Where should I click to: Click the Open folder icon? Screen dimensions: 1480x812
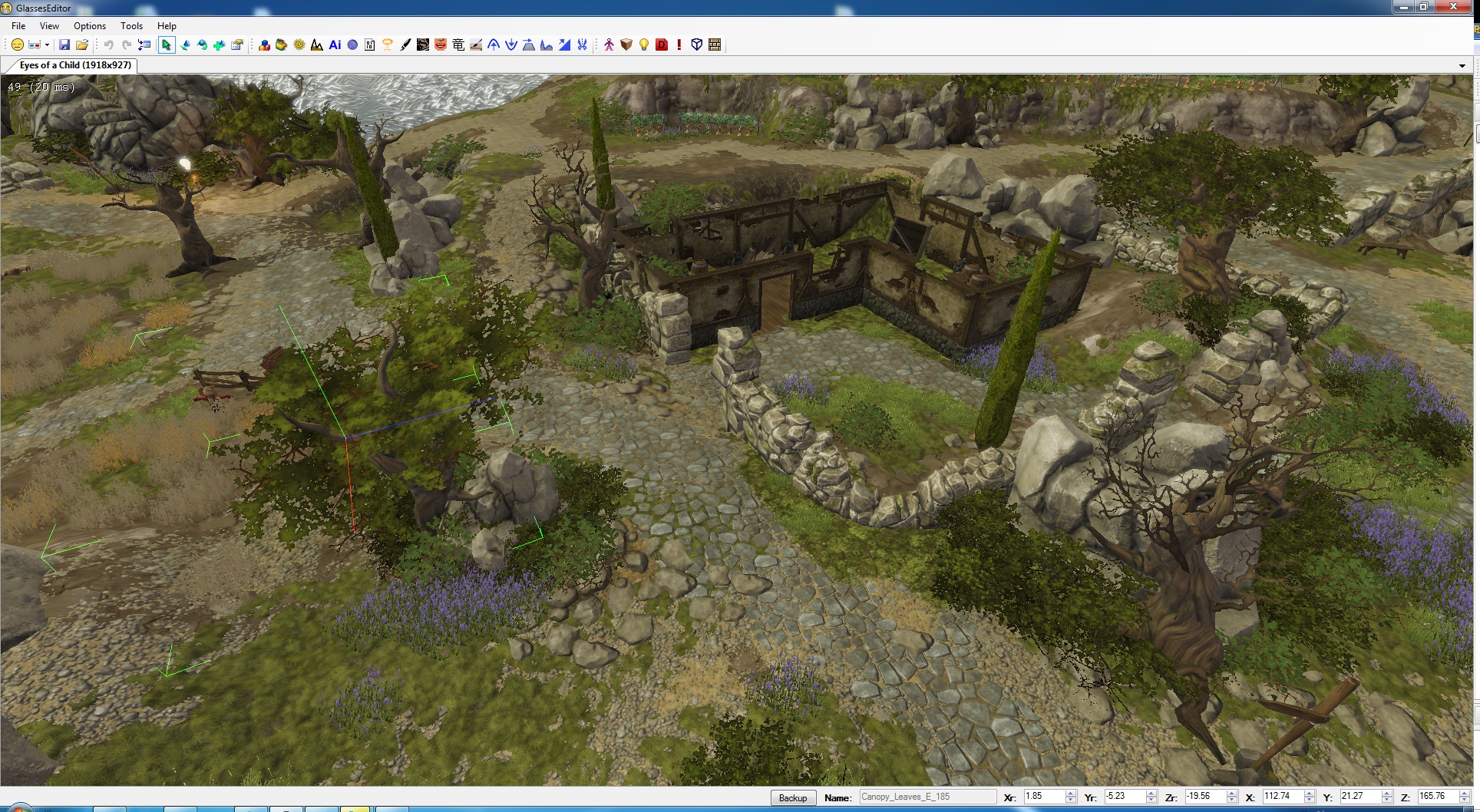[x=82, y=45]
